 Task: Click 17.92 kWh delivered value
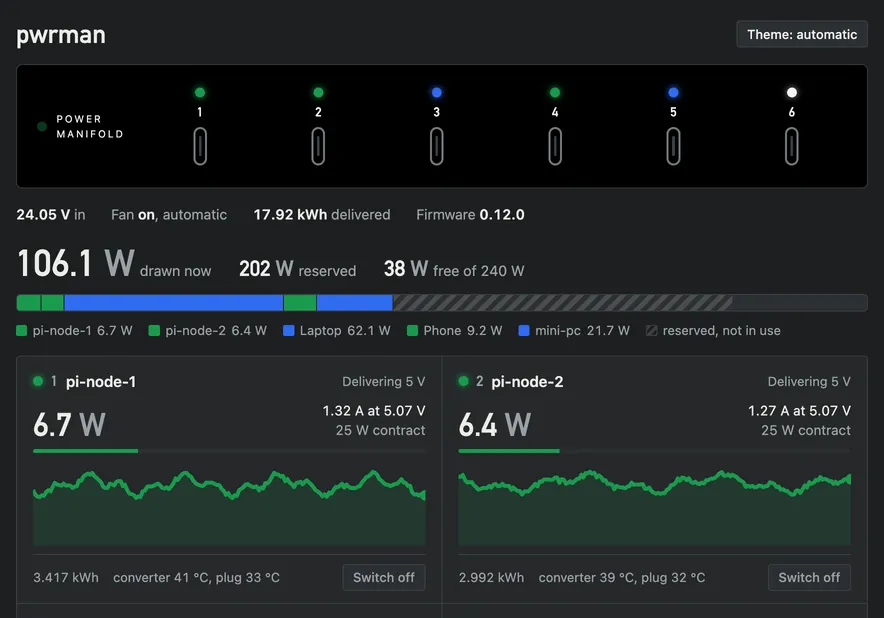click(322, 215)
